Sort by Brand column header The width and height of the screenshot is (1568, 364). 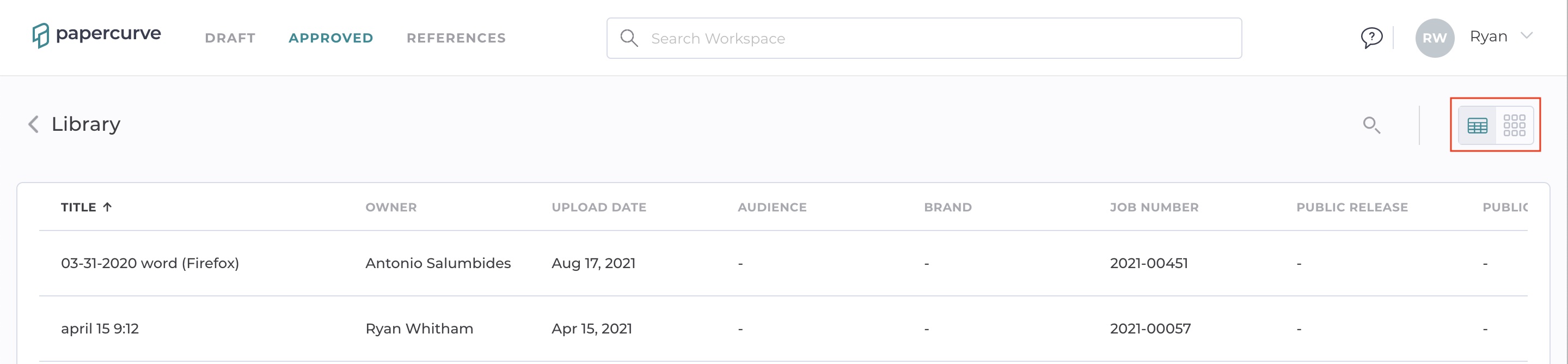(948, 207)
